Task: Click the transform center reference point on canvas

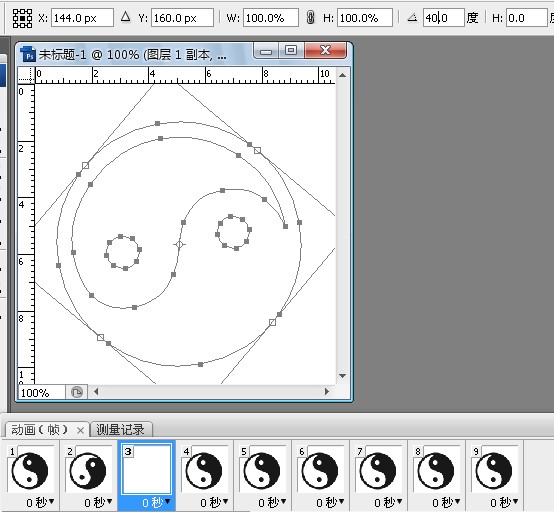Action: tap(179, 244)
